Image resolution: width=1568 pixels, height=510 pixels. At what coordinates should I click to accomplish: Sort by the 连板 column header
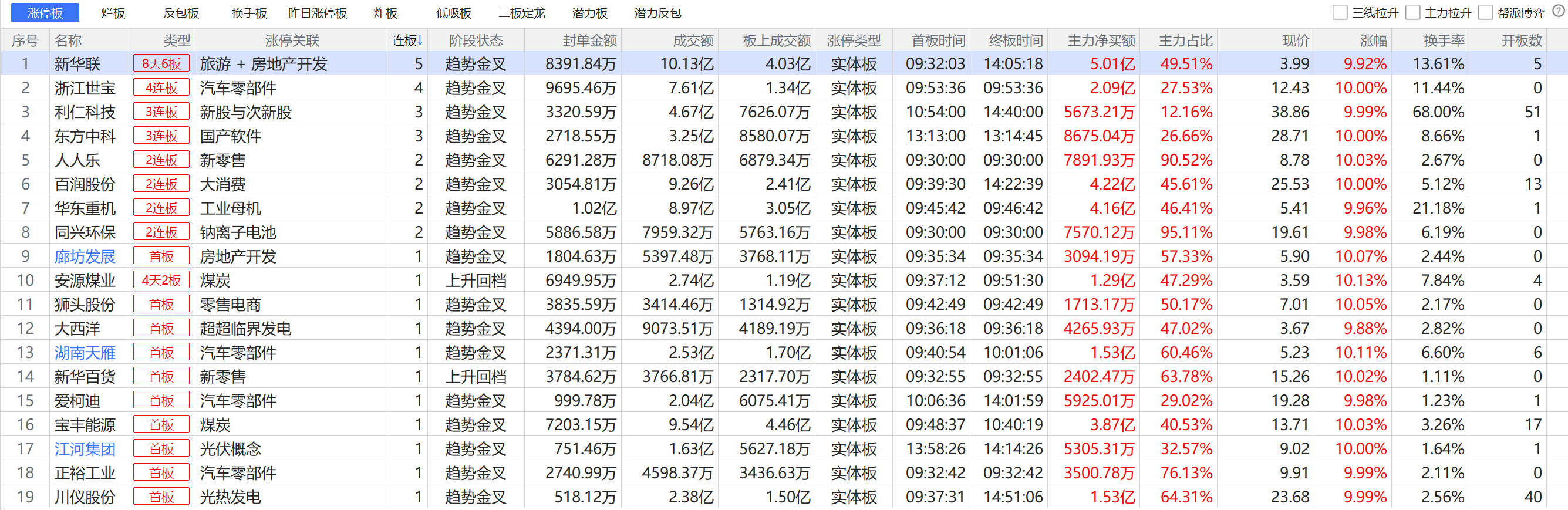(407, 40)
